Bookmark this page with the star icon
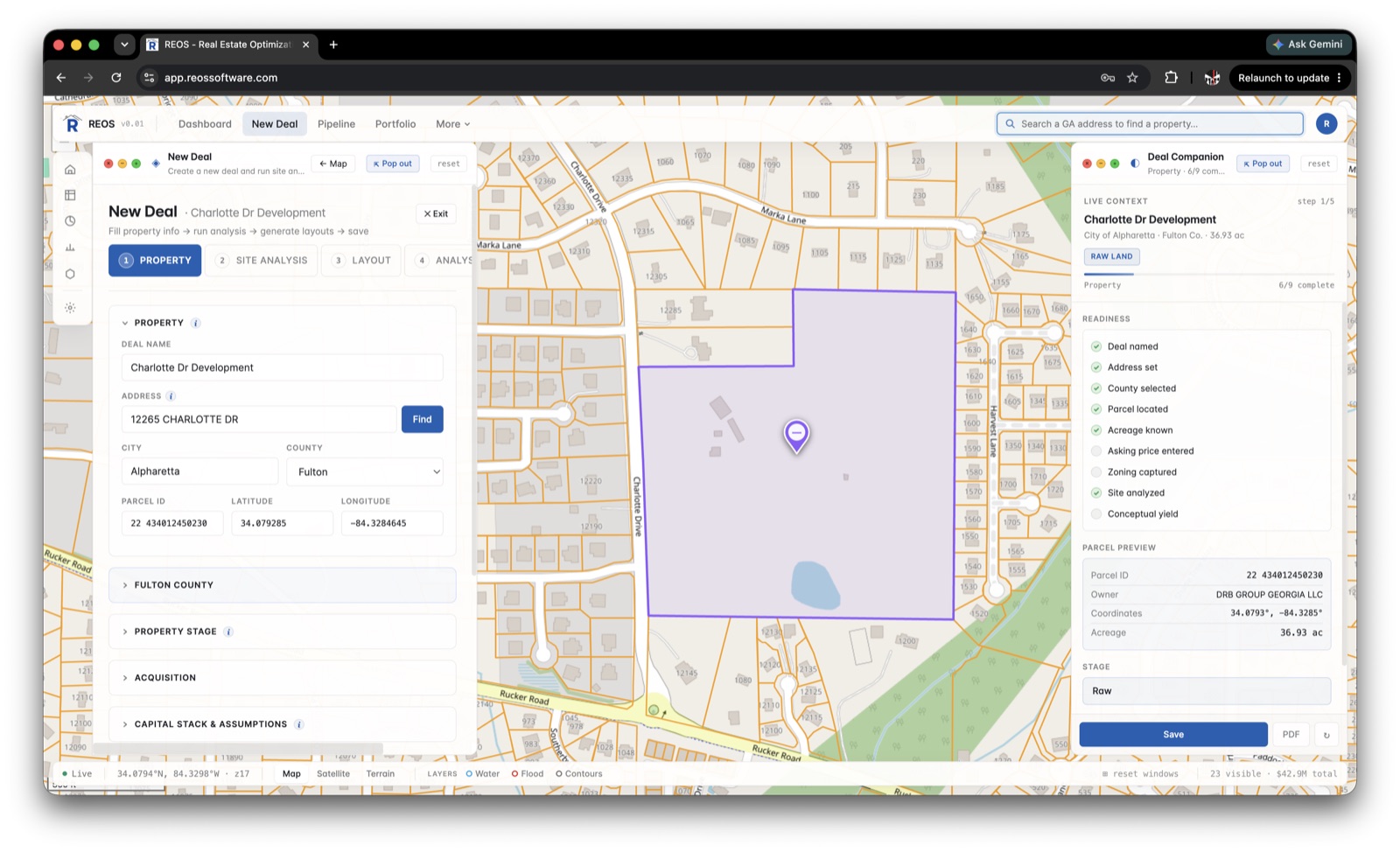The image size is (1400, 852). point(1132,78)
